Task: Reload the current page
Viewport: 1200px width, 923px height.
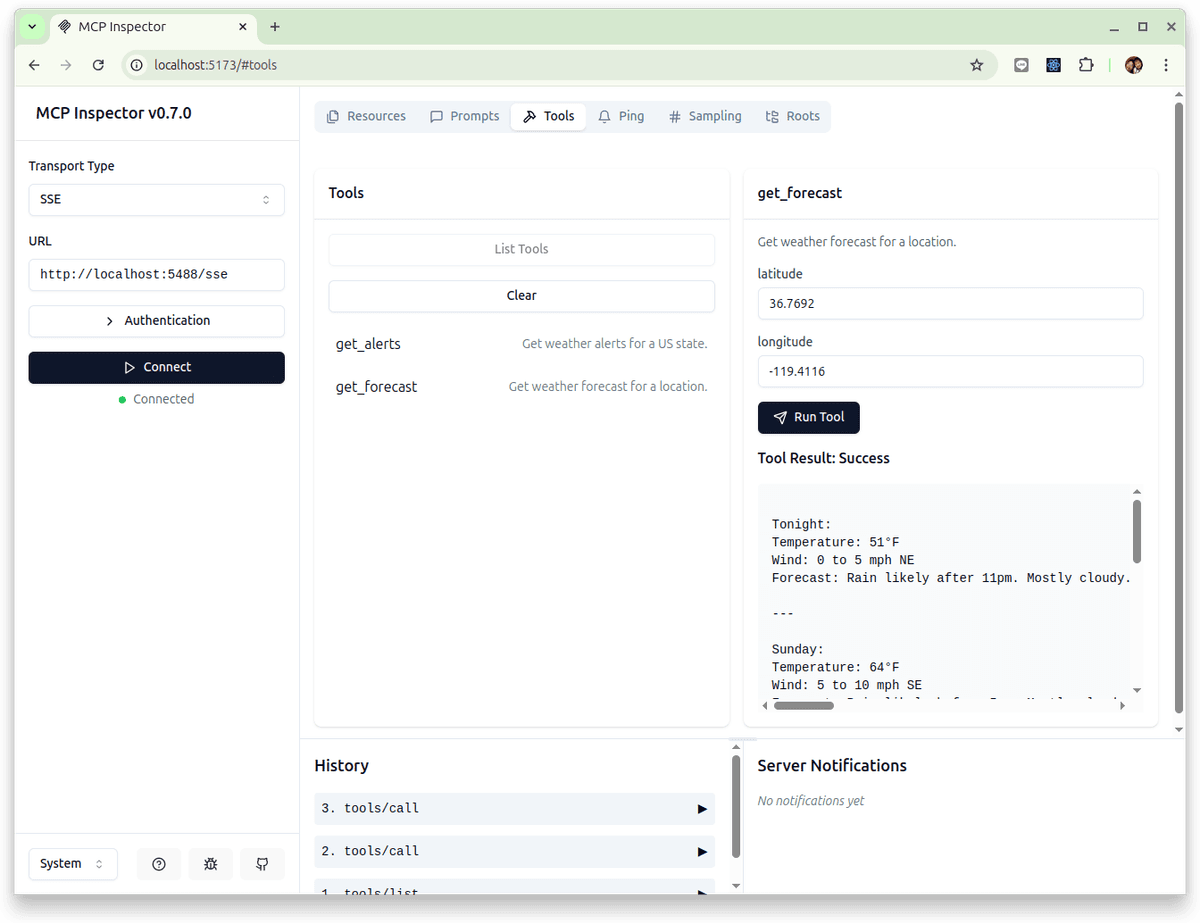Action: point(98,65)
